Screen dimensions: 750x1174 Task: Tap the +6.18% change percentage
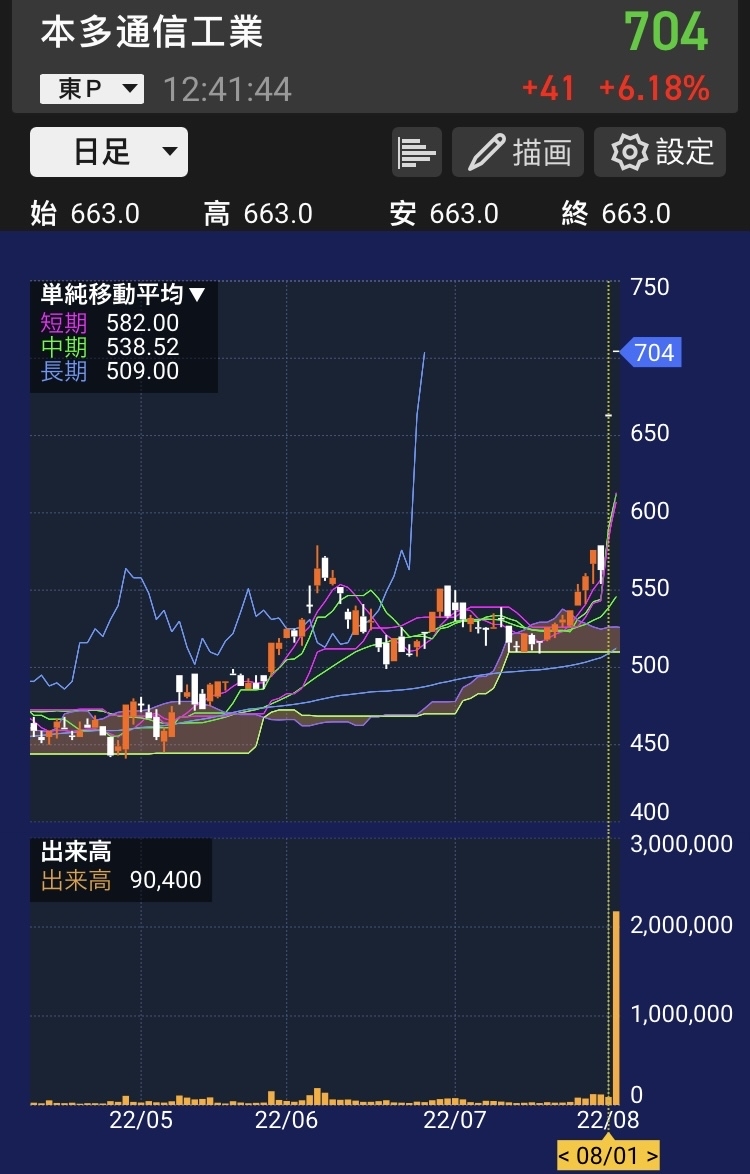point(654,89)
